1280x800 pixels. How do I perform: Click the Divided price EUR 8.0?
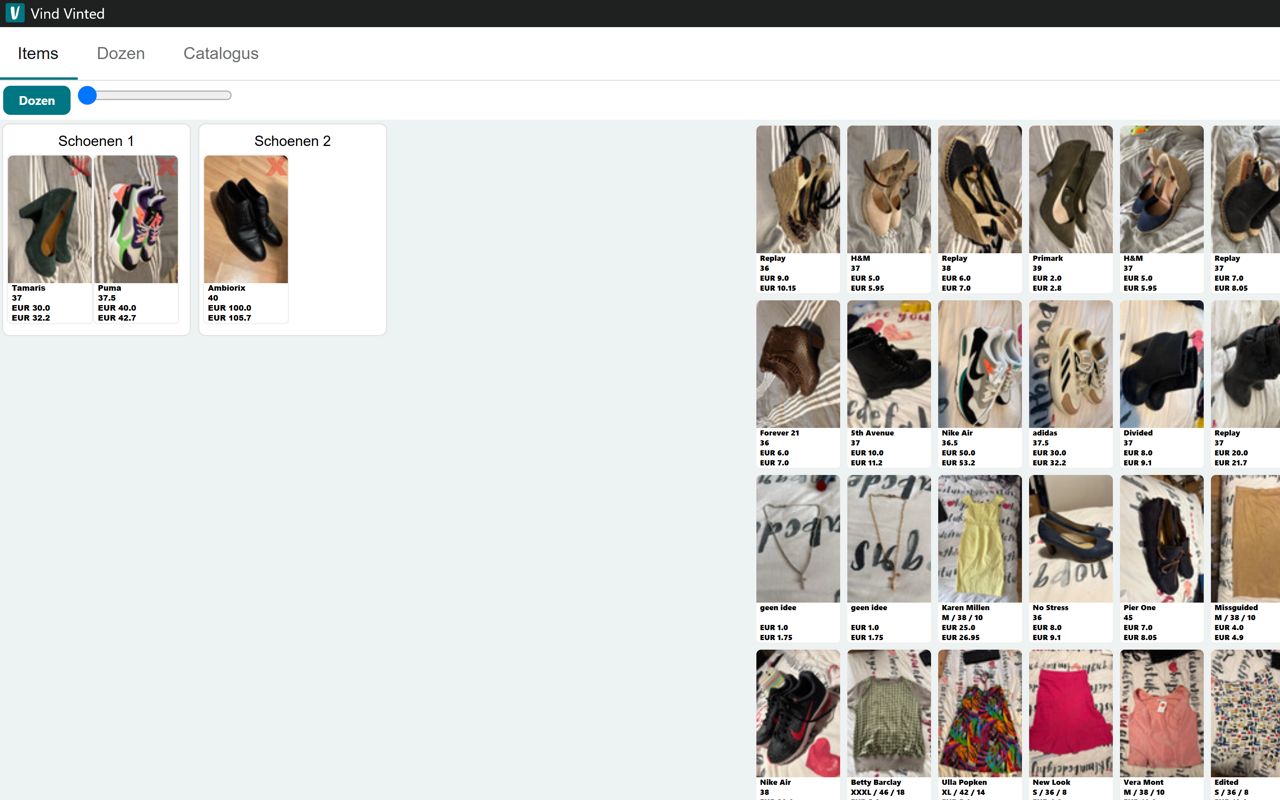tap(1139, 453)
